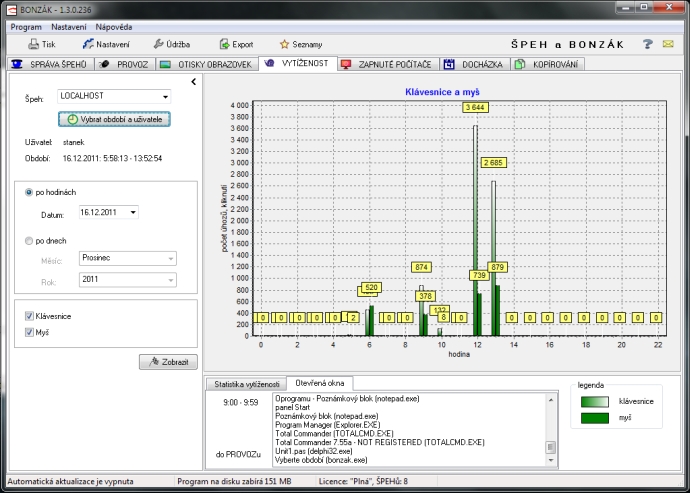Click the BONZÁK application title icon
690x493 pixels.
point(13,9)
